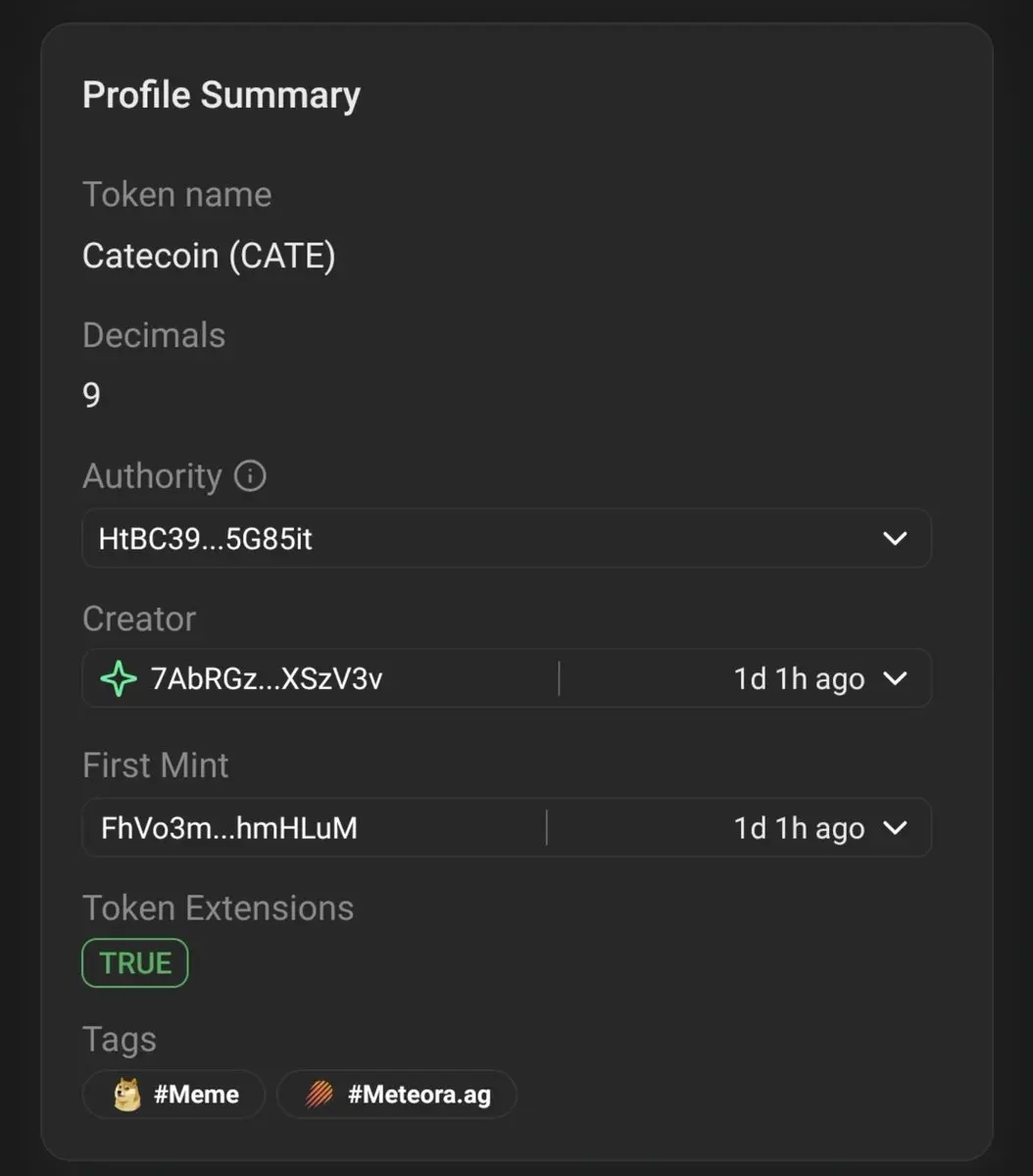
Task: Expand the Authority address dropdown chevron
Action: coord(895,538)
